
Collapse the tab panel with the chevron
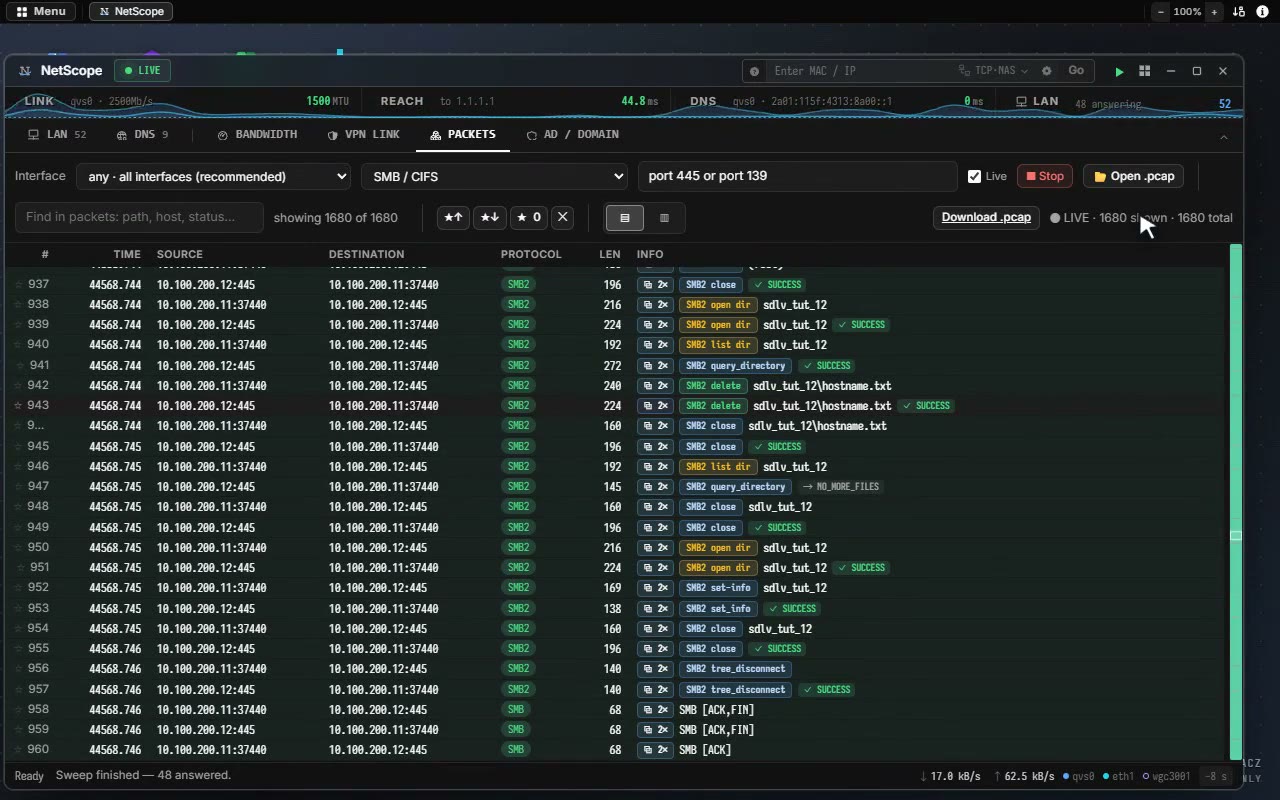1223,137
